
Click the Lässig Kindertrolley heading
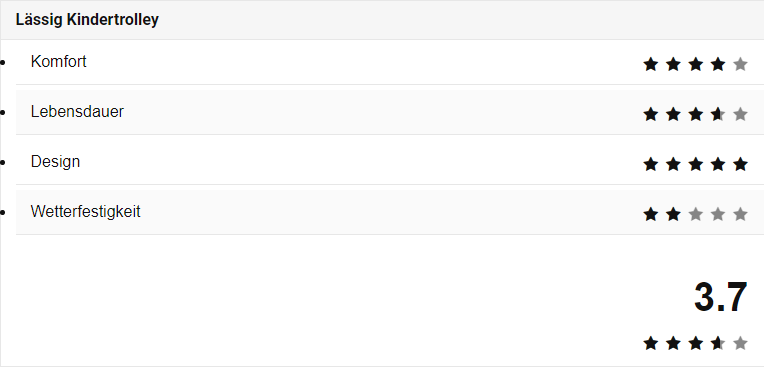(87, 20)
